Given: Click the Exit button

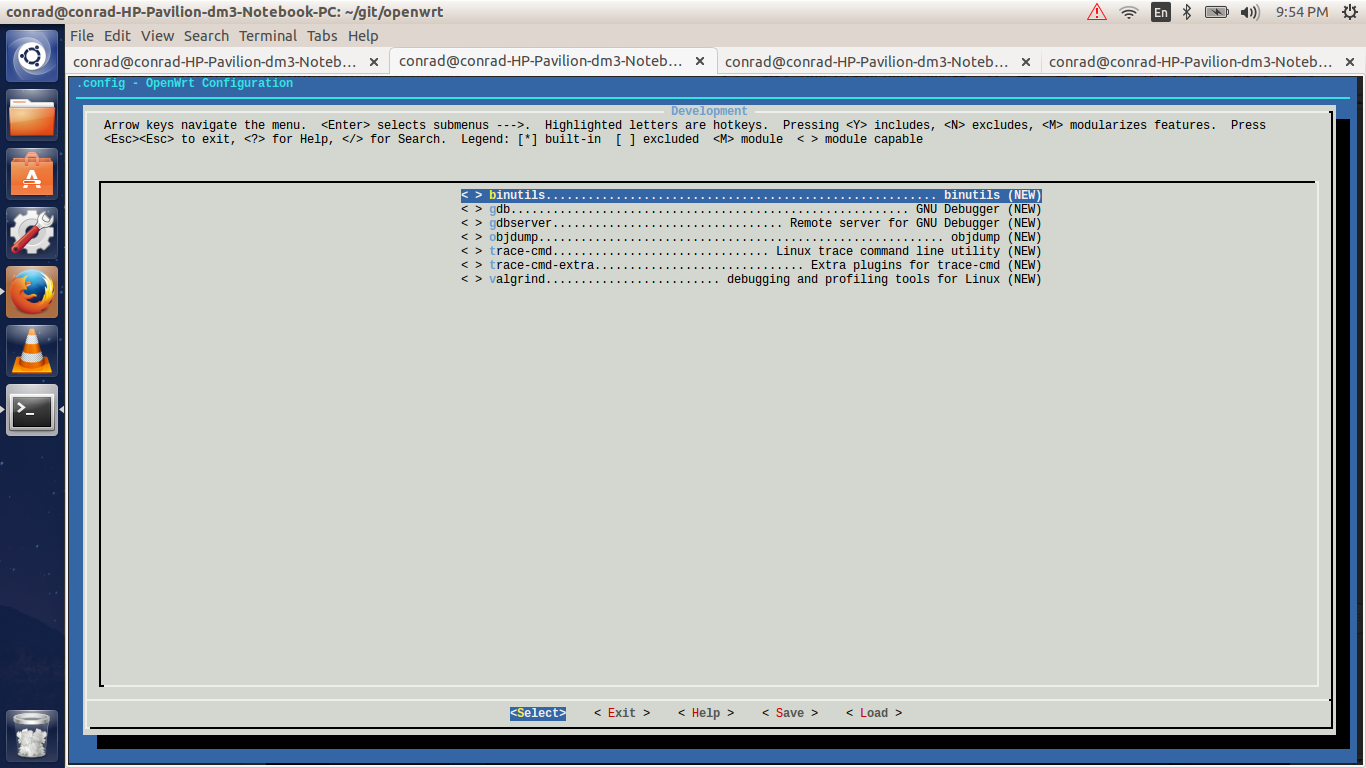Looking at the screenshot, I should click(622, 713).
